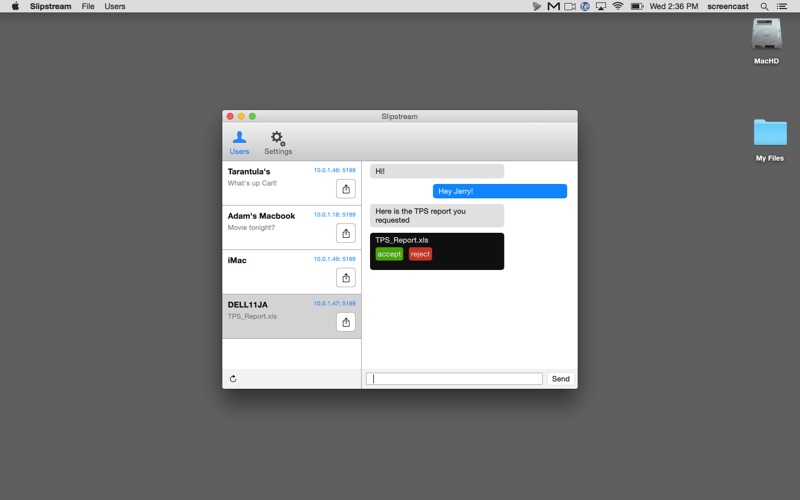Open Spotlight search magnifier

coord(764,6)
